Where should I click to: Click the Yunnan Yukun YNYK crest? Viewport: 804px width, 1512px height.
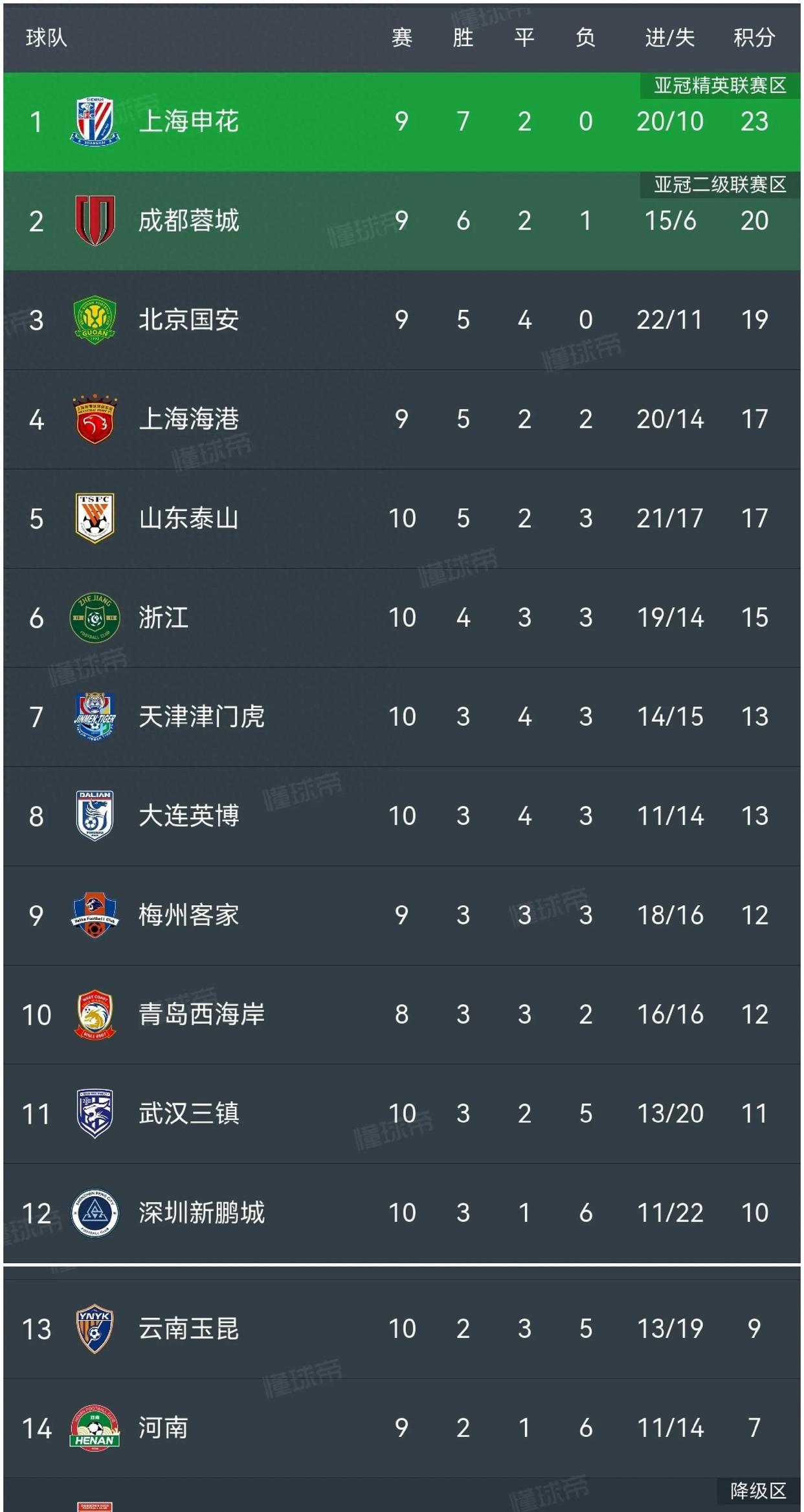95,1328
